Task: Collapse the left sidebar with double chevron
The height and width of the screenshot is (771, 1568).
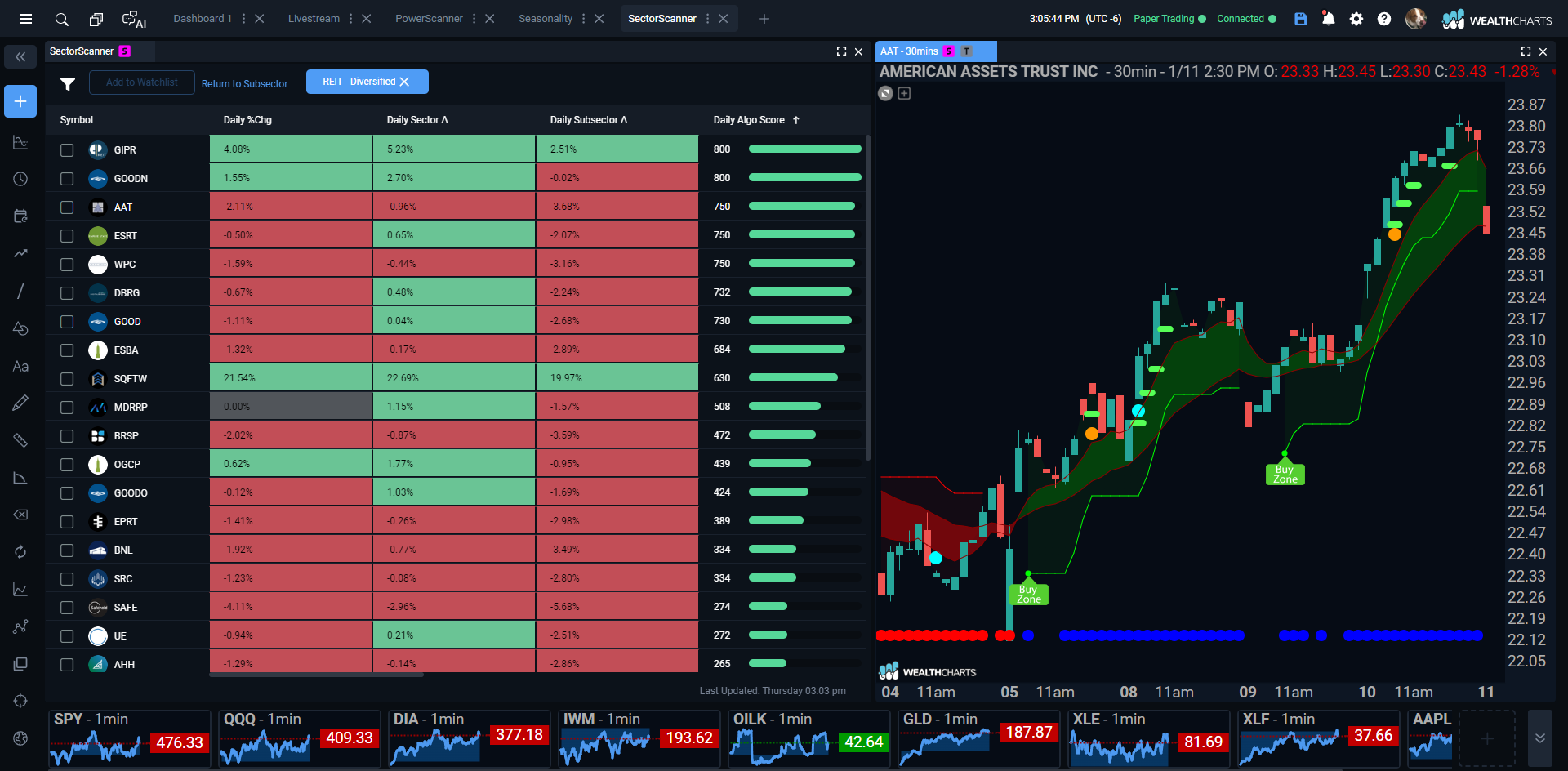Action: [20, 56]
